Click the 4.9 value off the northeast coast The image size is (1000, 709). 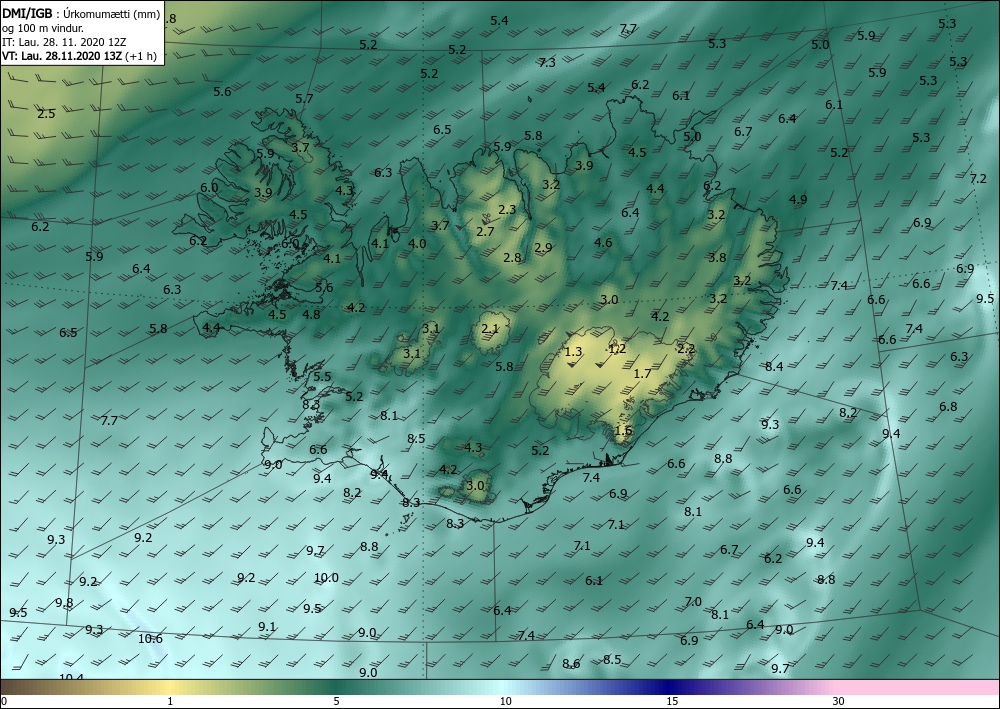pos(798,199)
